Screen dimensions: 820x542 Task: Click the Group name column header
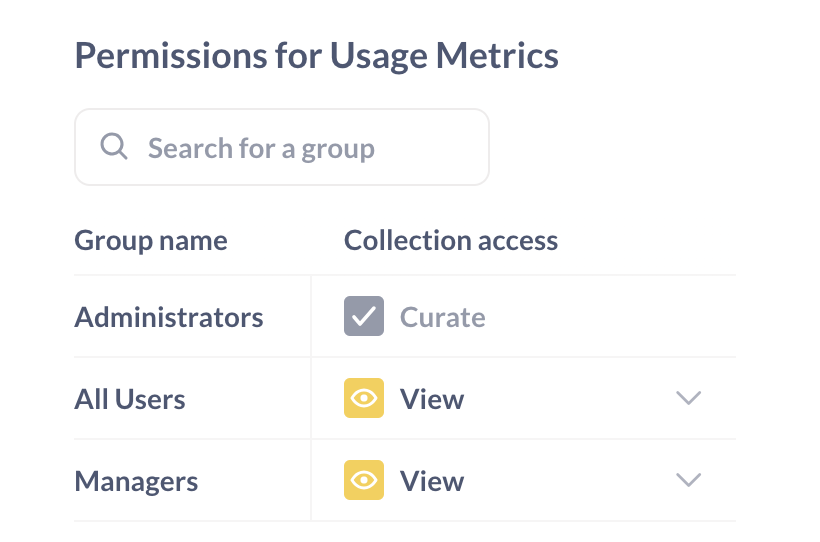pyautogui.click(x=151, y=241)
